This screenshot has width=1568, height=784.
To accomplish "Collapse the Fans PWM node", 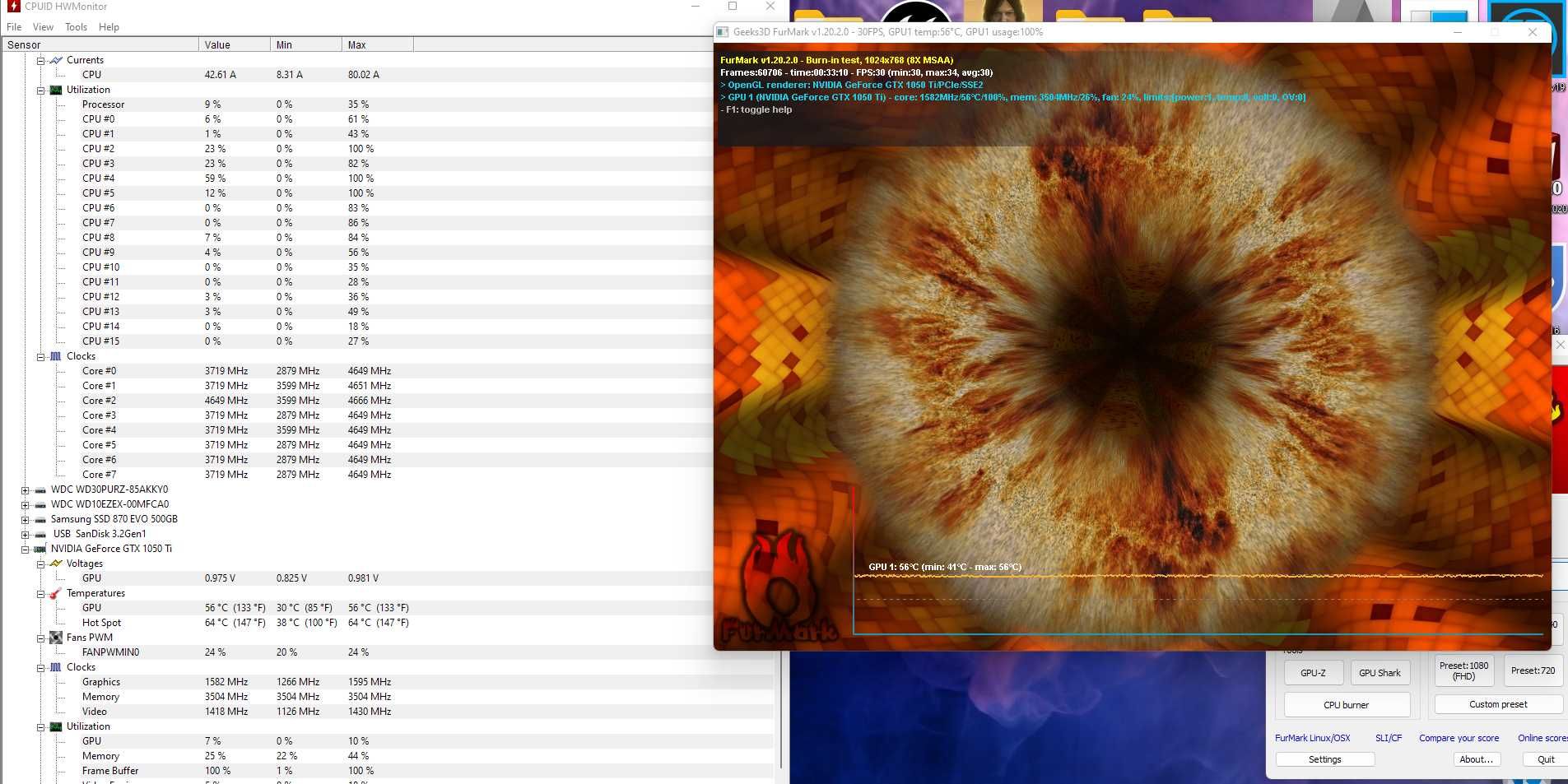I will pyautogui.click(x=40, y=638).
